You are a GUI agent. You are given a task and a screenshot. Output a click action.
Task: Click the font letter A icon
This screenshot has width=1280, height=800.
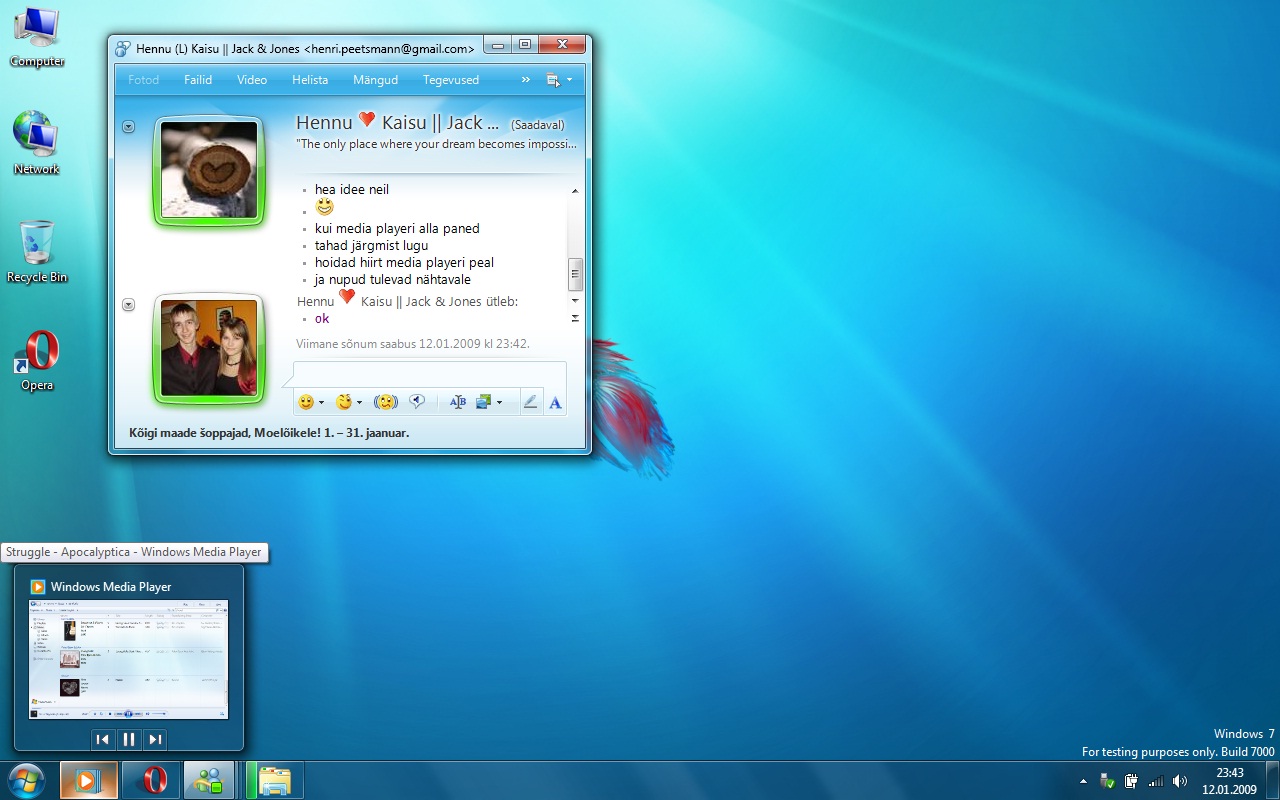click(x=555, y=402)
